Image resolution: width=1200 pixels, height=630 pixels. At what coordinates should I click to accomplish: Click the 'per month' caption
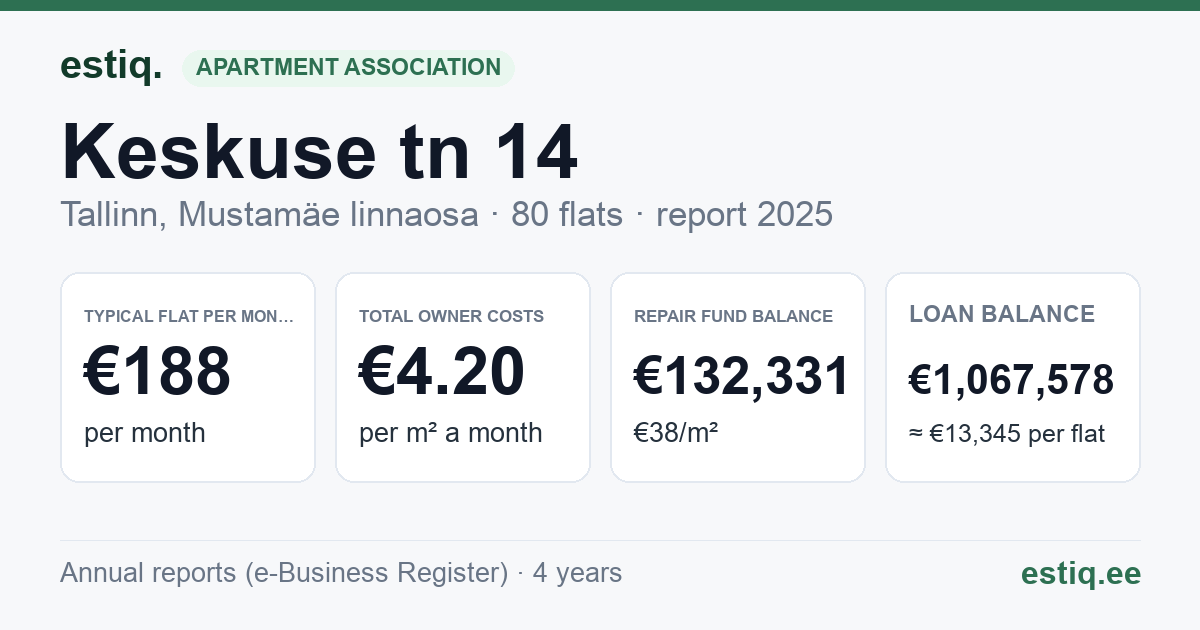[x=144, y=433]
